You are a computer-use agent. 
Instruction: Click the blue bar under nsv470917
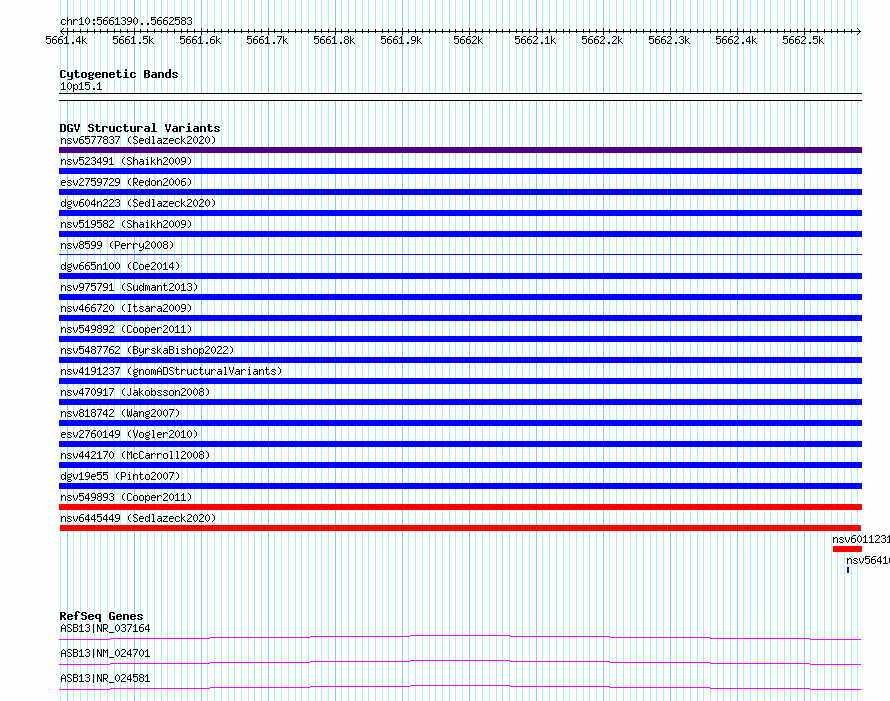460,402
